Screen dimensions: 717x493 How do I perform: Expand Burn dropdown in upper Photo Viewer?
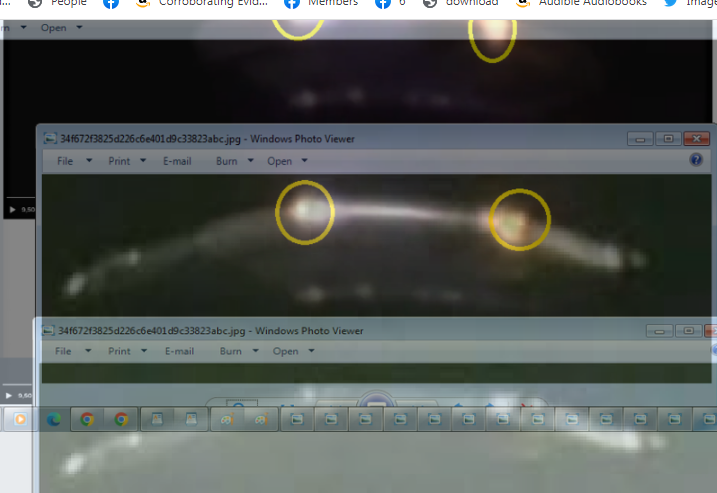tap(235, 161)
